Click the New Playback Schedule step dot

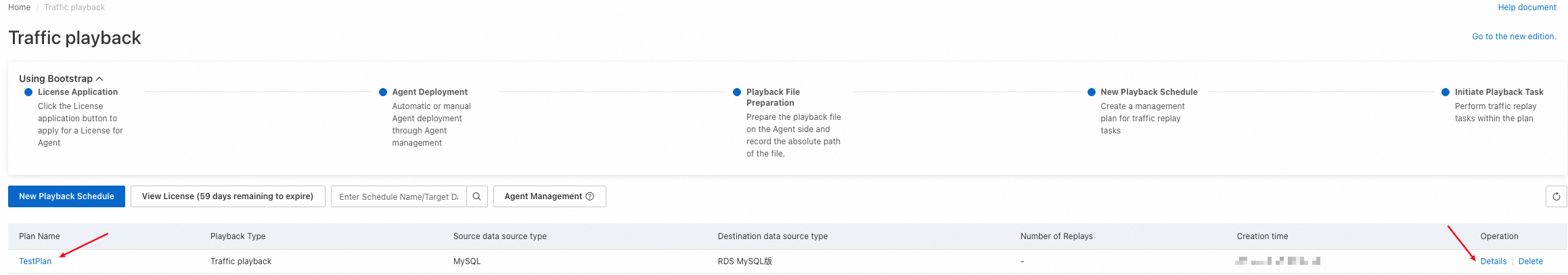[x=1092, y=92]
